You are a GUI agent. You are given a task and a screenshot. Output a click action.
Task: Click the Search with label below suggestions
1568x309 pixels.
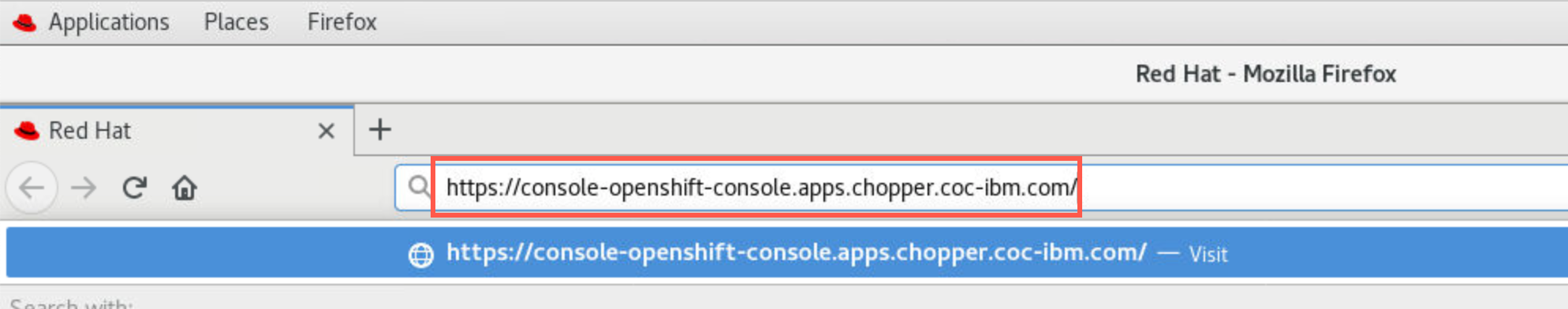(x=71, y=303)
